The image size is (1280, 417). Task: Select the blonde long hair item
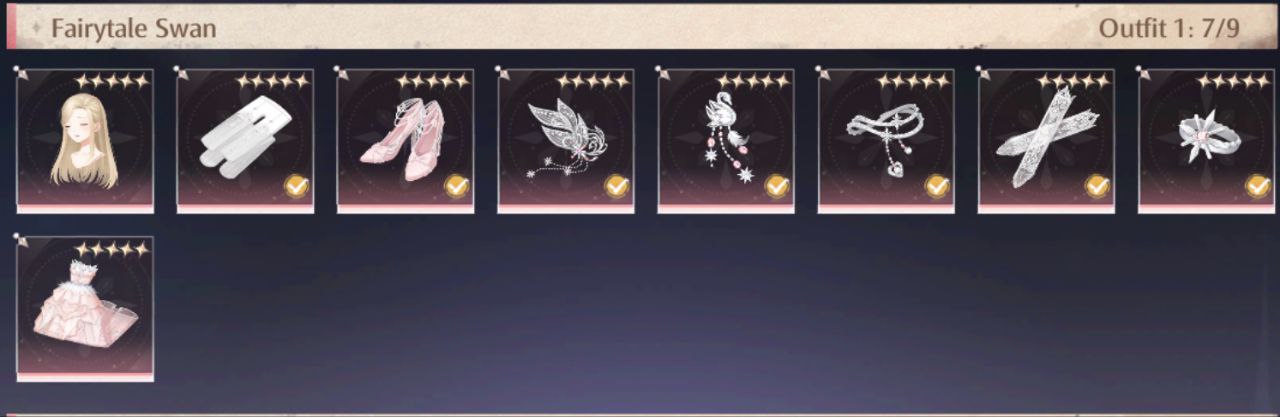[x=85, y=140]
